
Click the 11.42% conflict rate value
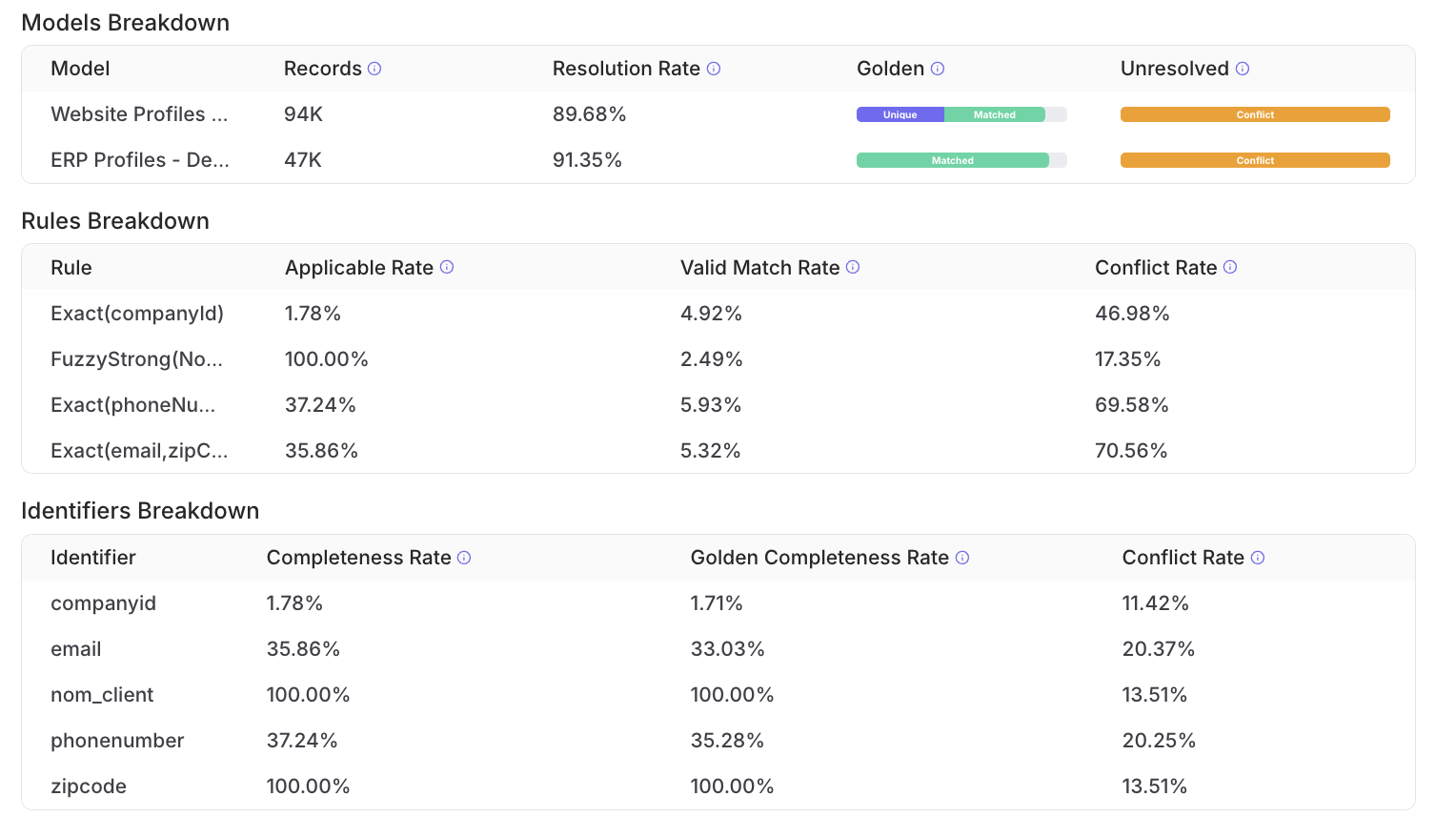pos(1155,603)
